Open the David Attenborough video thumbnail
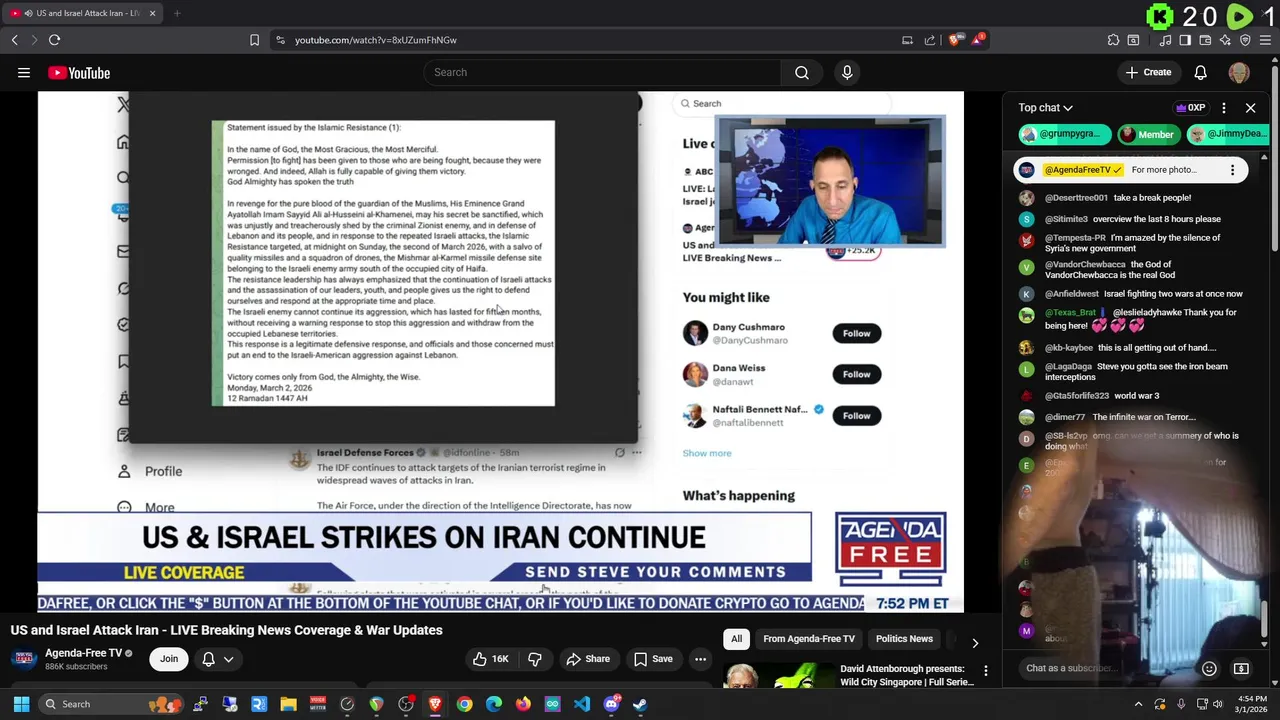 pyautogui.click(x=779, y=675)
